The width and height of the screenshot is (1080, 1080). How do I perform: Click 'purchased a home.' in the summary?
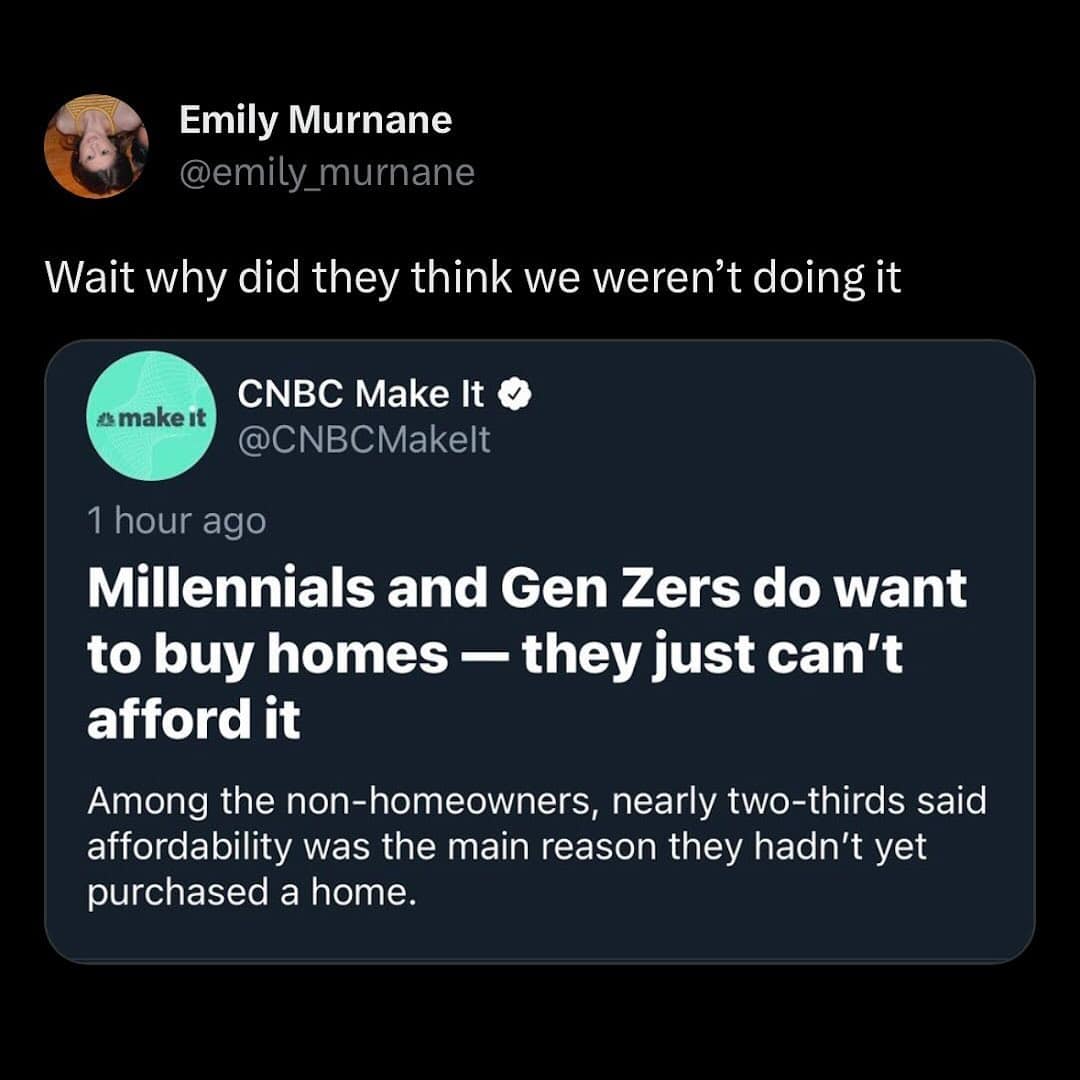tap(250, 892)
